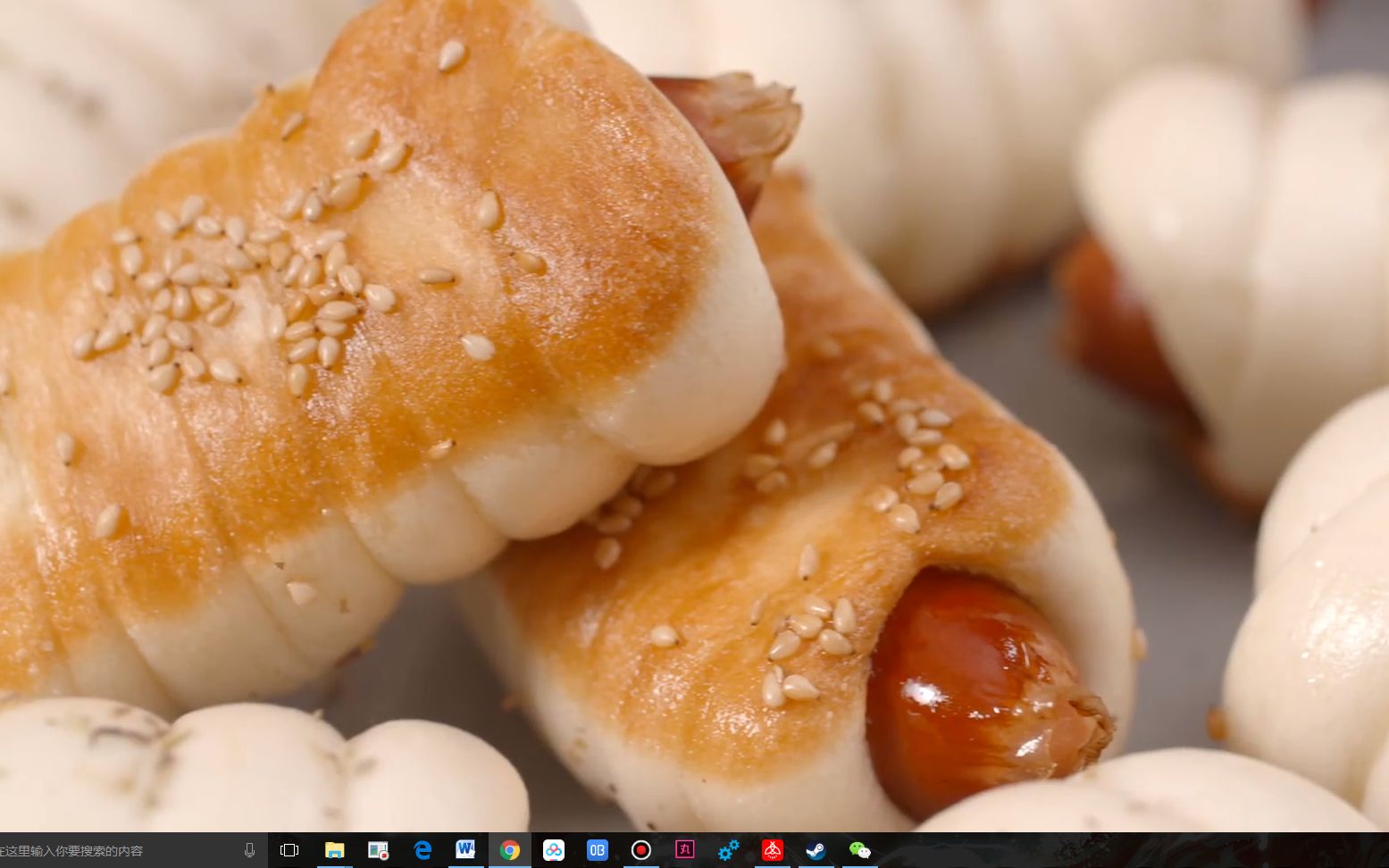This screenshot has width=1389, height=868.
Task: Open the Baidu Netdisk cloud app
Action: [x=554, y=850]
